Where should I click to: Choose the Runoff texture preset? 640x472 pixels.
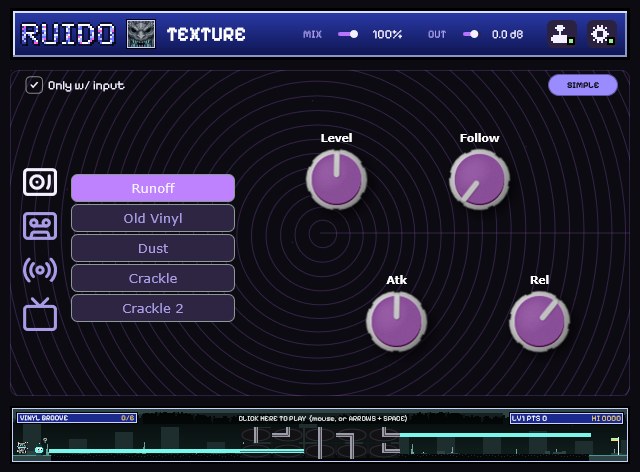point(153,188)
